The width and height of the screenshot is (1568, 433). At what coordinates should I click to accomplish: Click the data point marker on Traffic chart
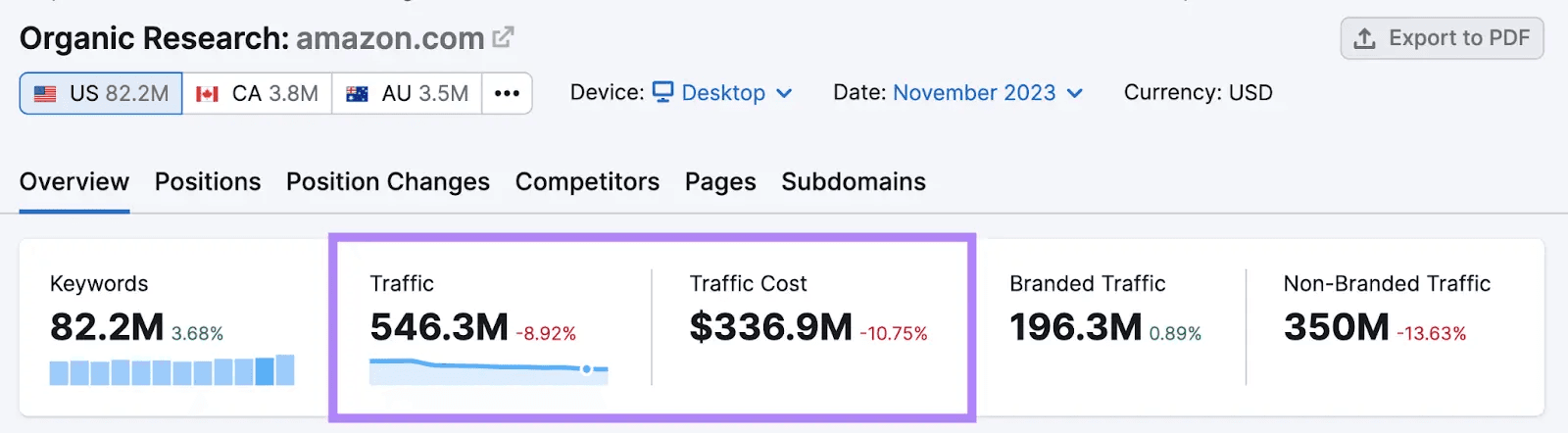(x=586, y=369)
